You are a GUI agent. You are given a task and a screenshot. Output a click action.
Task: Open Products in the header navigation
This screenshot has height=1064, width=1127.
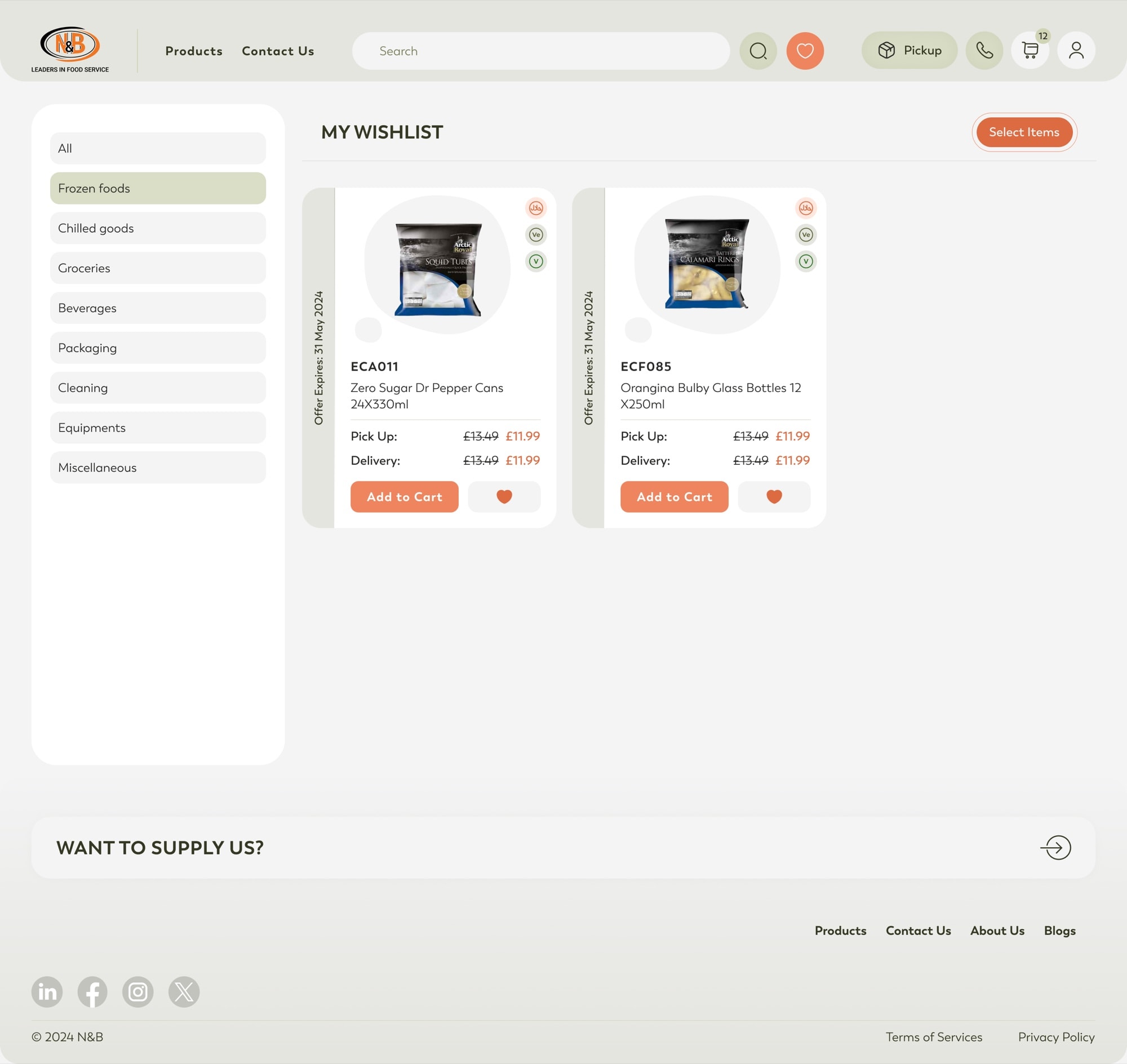(194, 51)
